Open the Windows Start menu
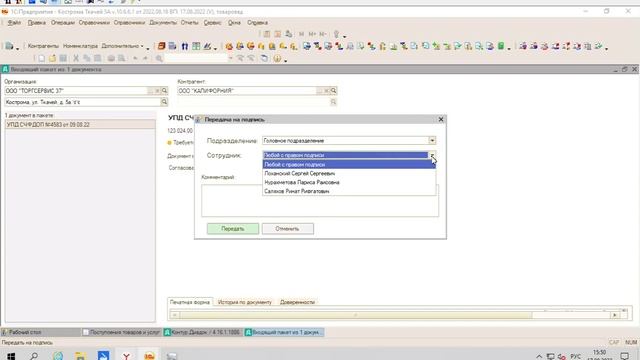The width and height of the screenshot is (640, 360). coord(11,356)
